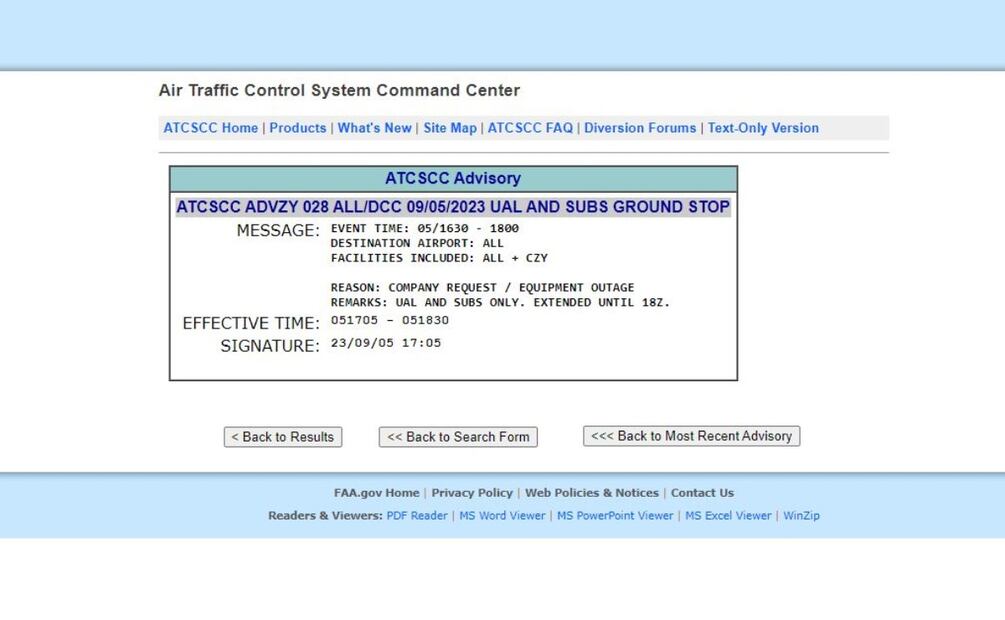This screenshot has height=620, width=1005.
Task: Switch to Text-Only Version
Action: click(763, 128)
